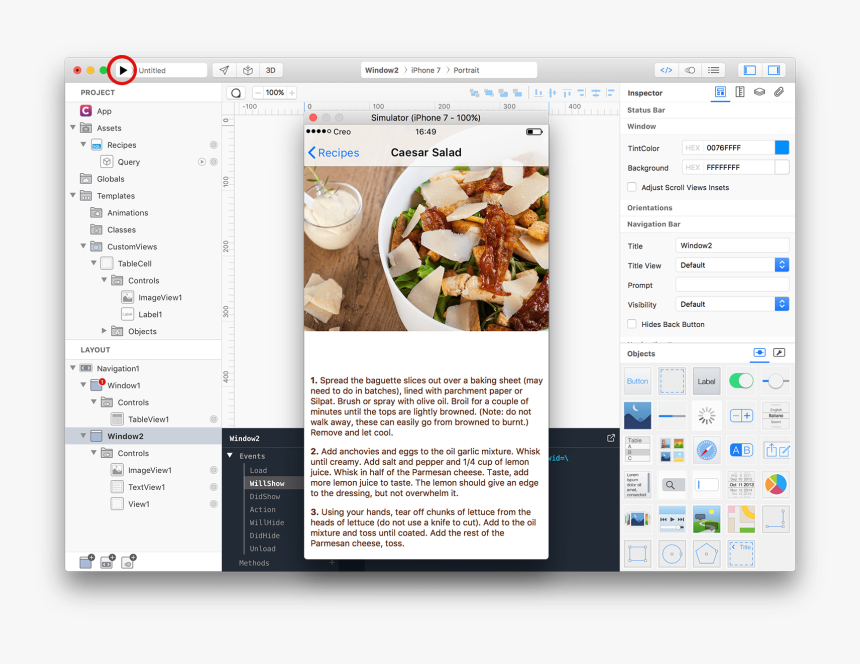Switch to the Methods tab in the code panel
860x664 pixels.
tap(253, 562)
